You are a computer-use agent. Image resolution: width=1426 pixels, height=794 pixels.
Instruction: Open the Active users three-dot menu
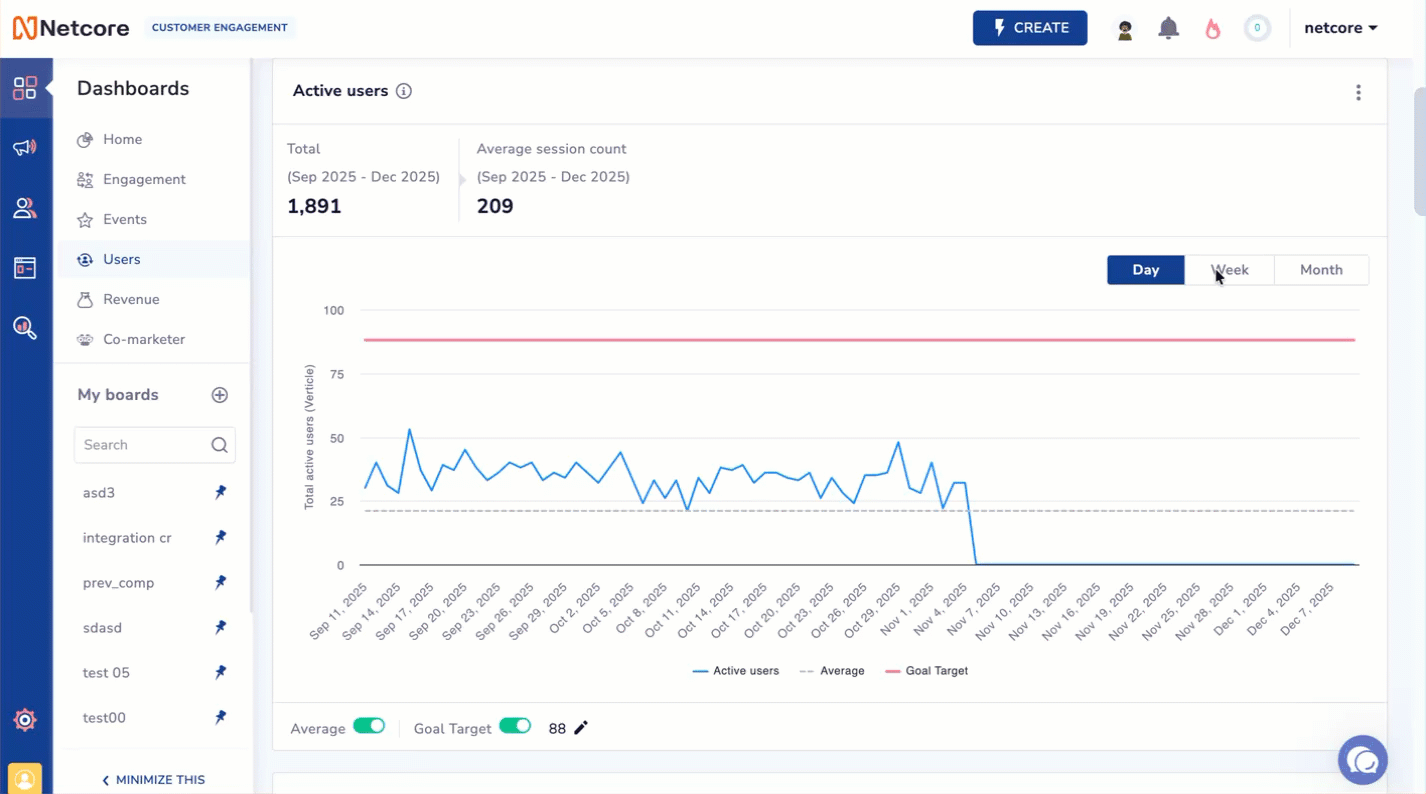(1358, 92)
